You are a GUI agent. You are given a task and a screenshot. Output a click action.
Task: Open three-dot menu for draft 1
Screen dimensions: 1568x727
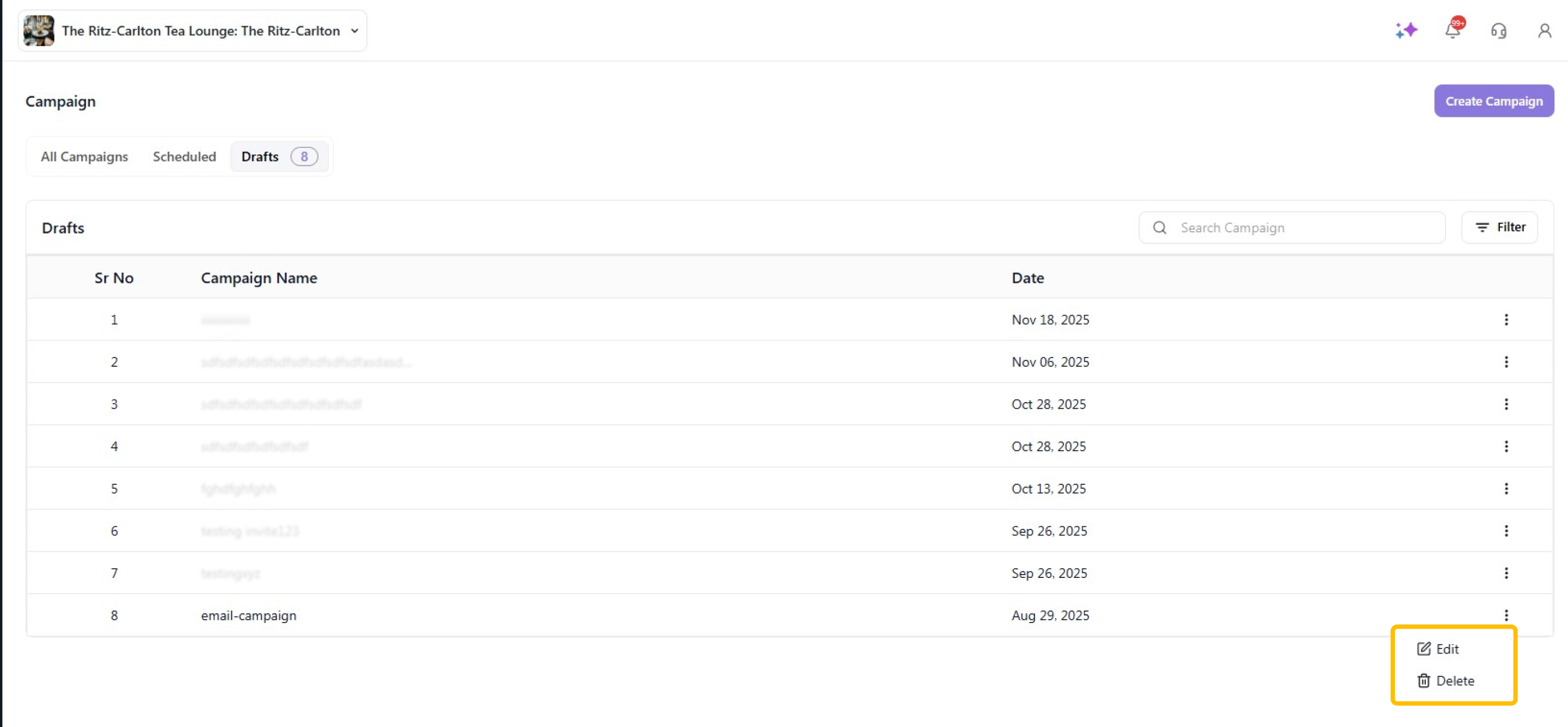tap(1506, 320)
